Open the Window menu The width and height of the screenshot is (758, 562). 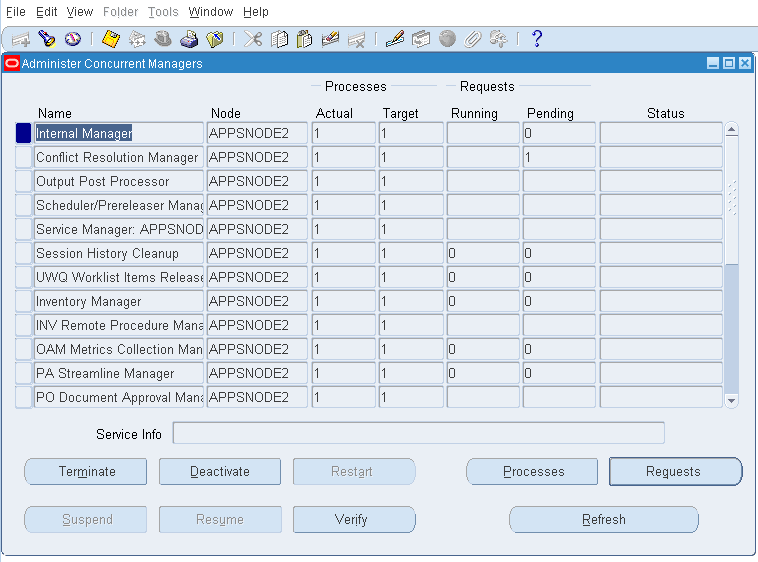click(x=210, y=12)
